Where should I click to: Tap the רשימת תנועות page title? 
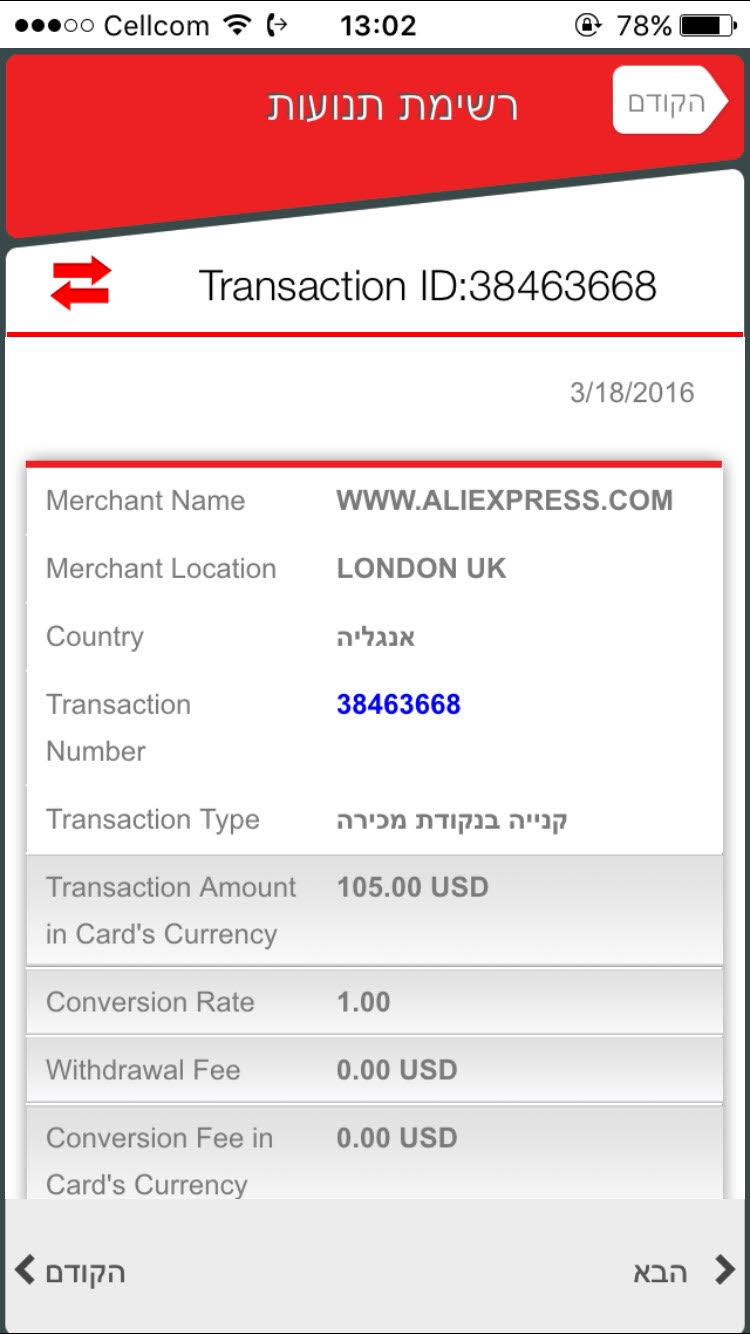tap(392, 105)
